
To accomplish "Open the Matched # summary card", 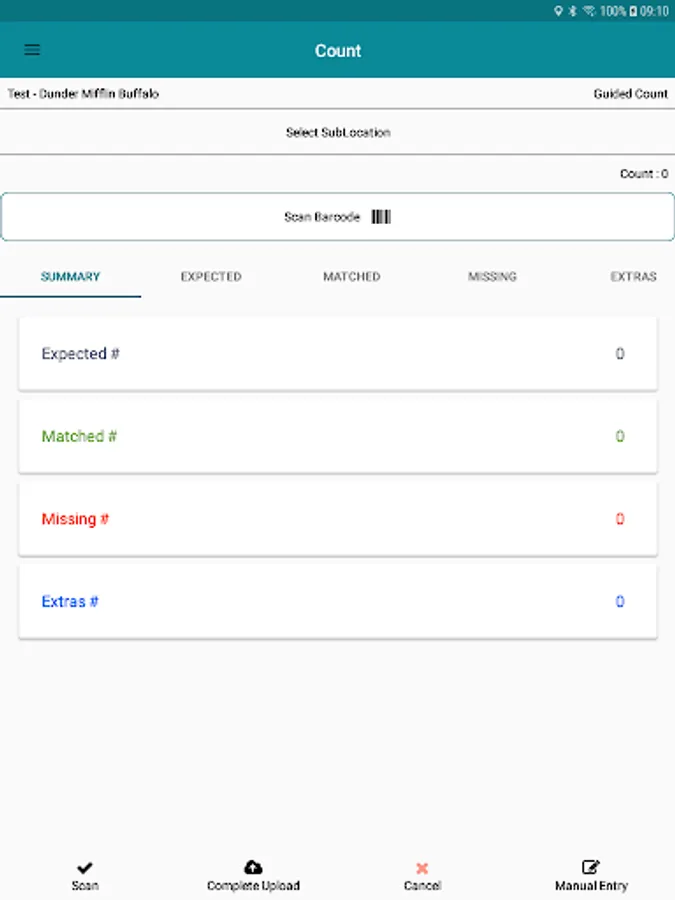I will coord(338,436).
